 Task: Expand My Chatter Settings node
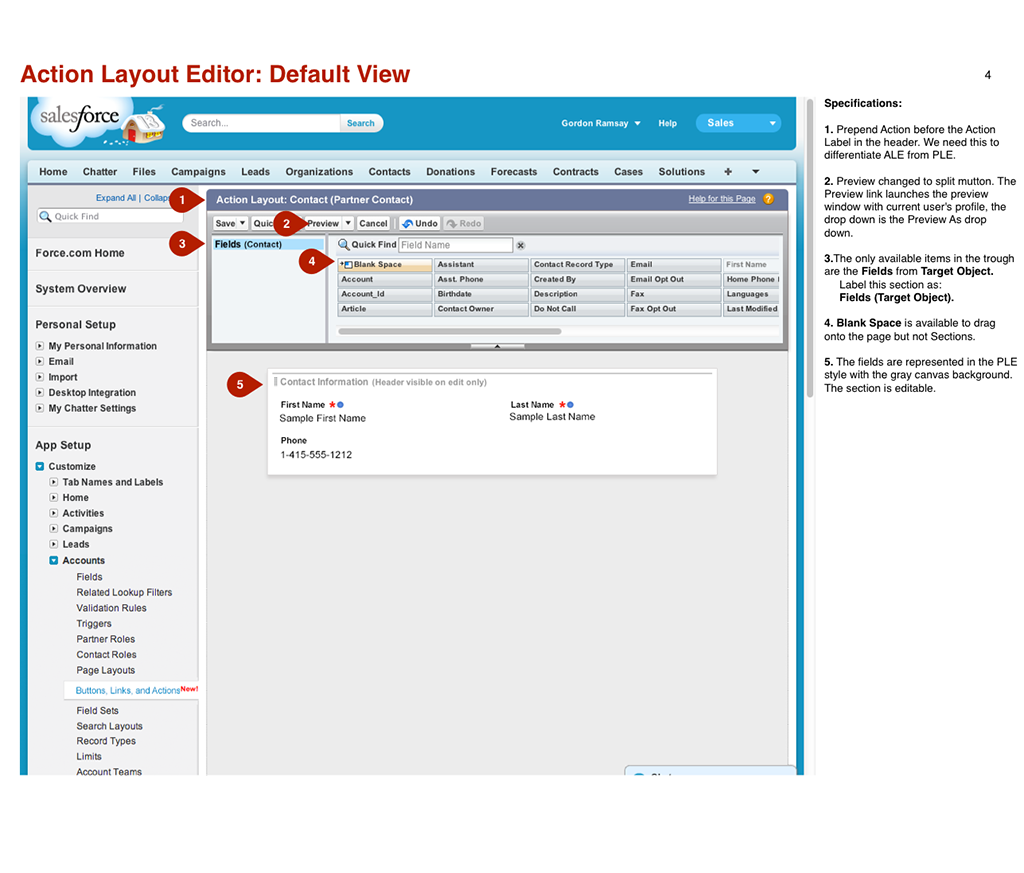[40, 408]
